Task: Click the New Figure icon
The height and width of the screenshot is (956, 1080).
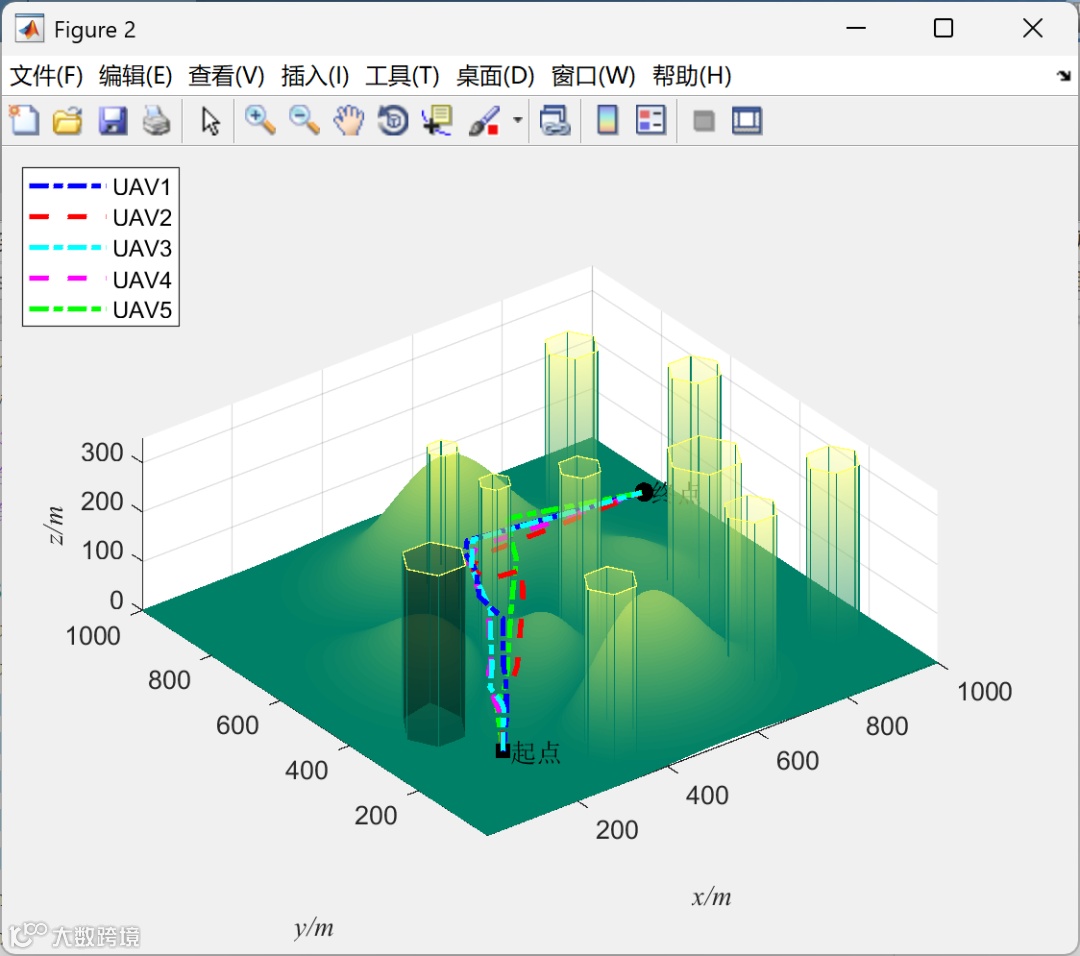Action: 23,121
